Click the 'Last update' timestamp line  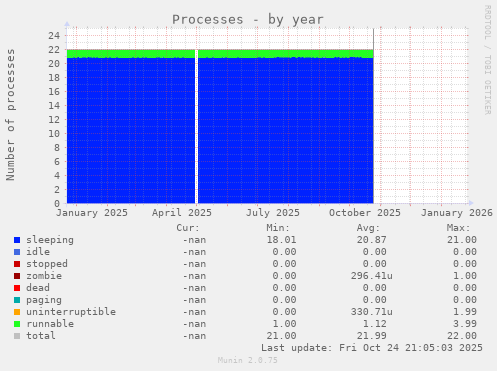[372, 348]
